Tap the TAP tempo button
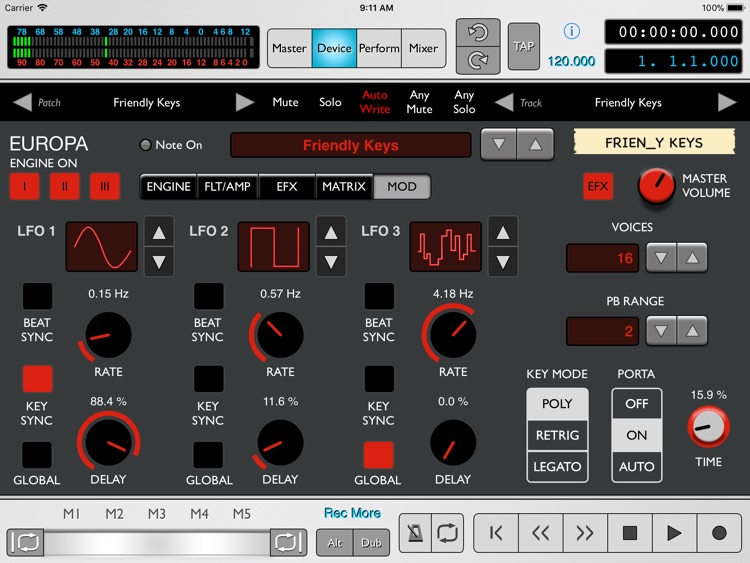 [524, 46]
